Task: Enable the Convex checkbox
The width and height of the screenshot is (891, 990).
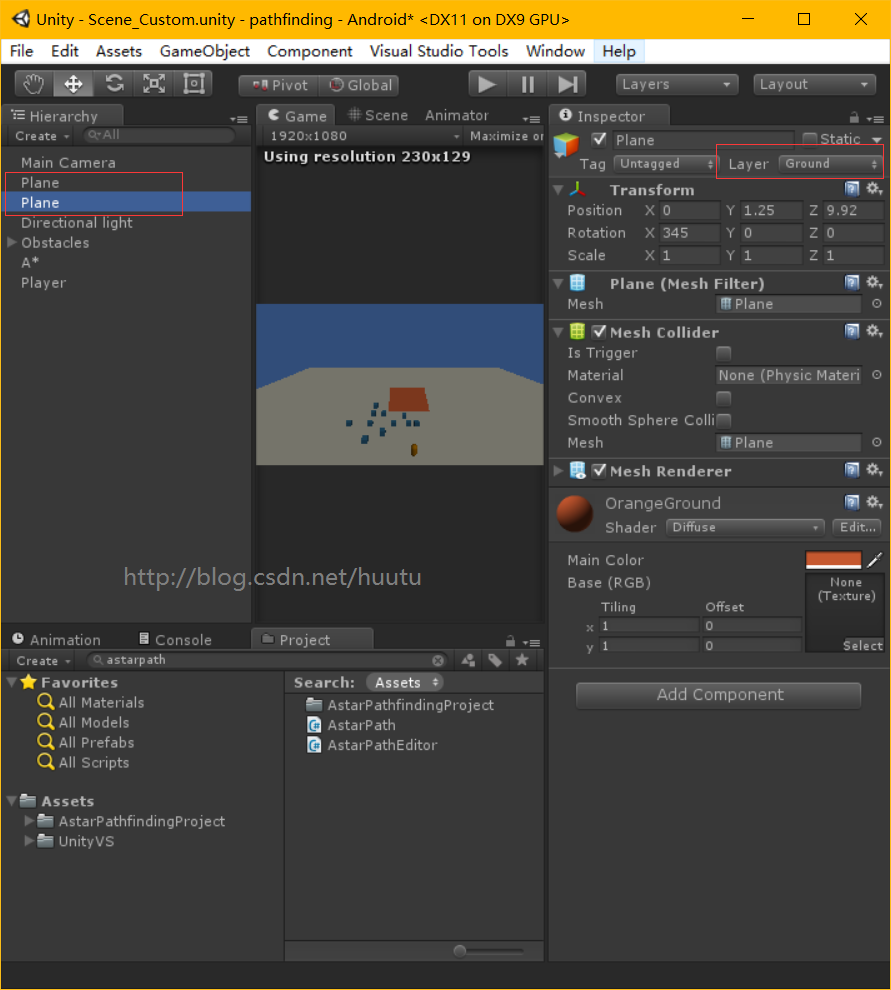Action: click(x=724, y=398)
